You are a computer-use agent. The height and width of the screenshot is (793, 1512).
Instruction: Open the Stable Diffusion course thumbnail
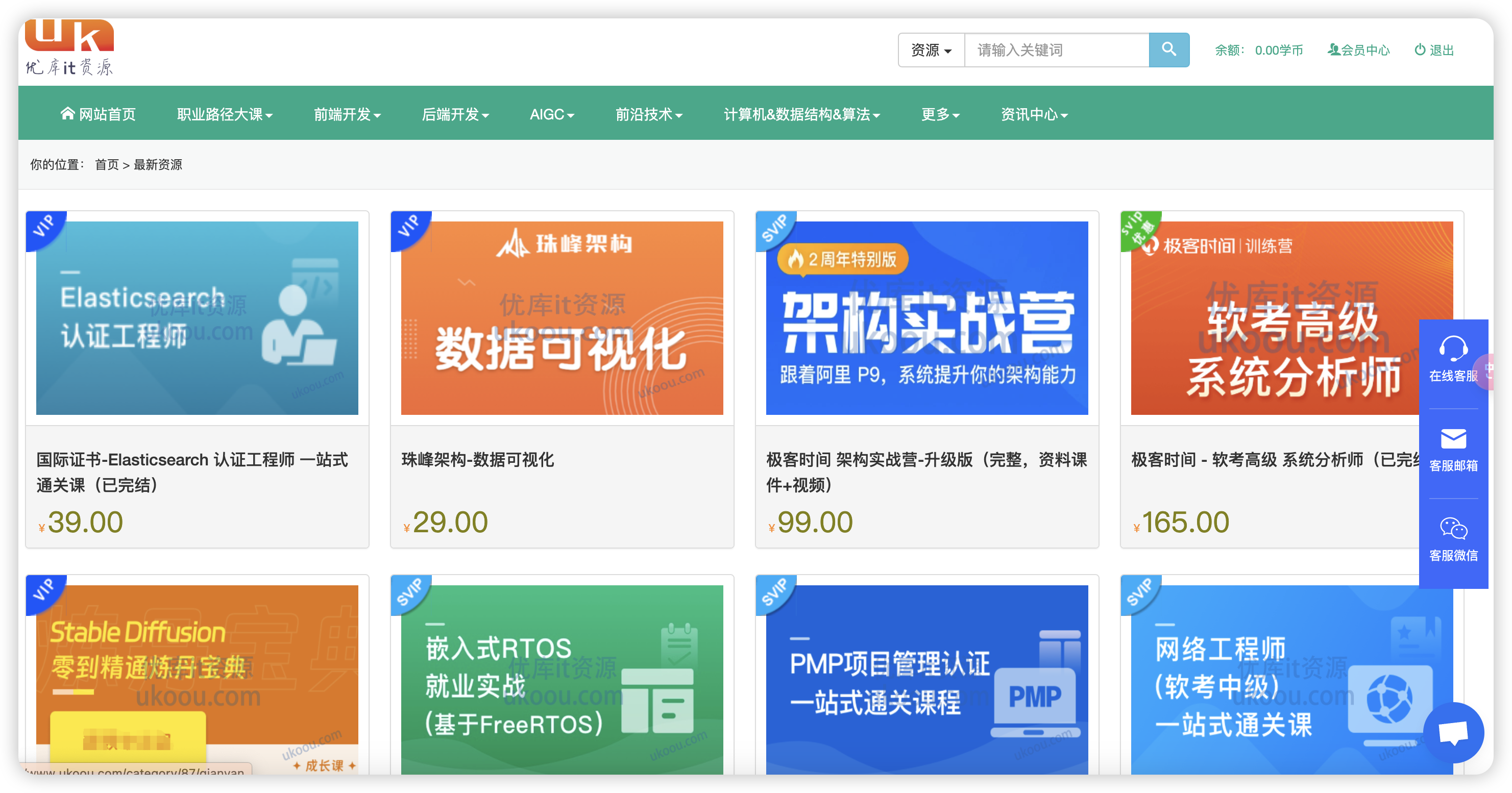(197, 679)
